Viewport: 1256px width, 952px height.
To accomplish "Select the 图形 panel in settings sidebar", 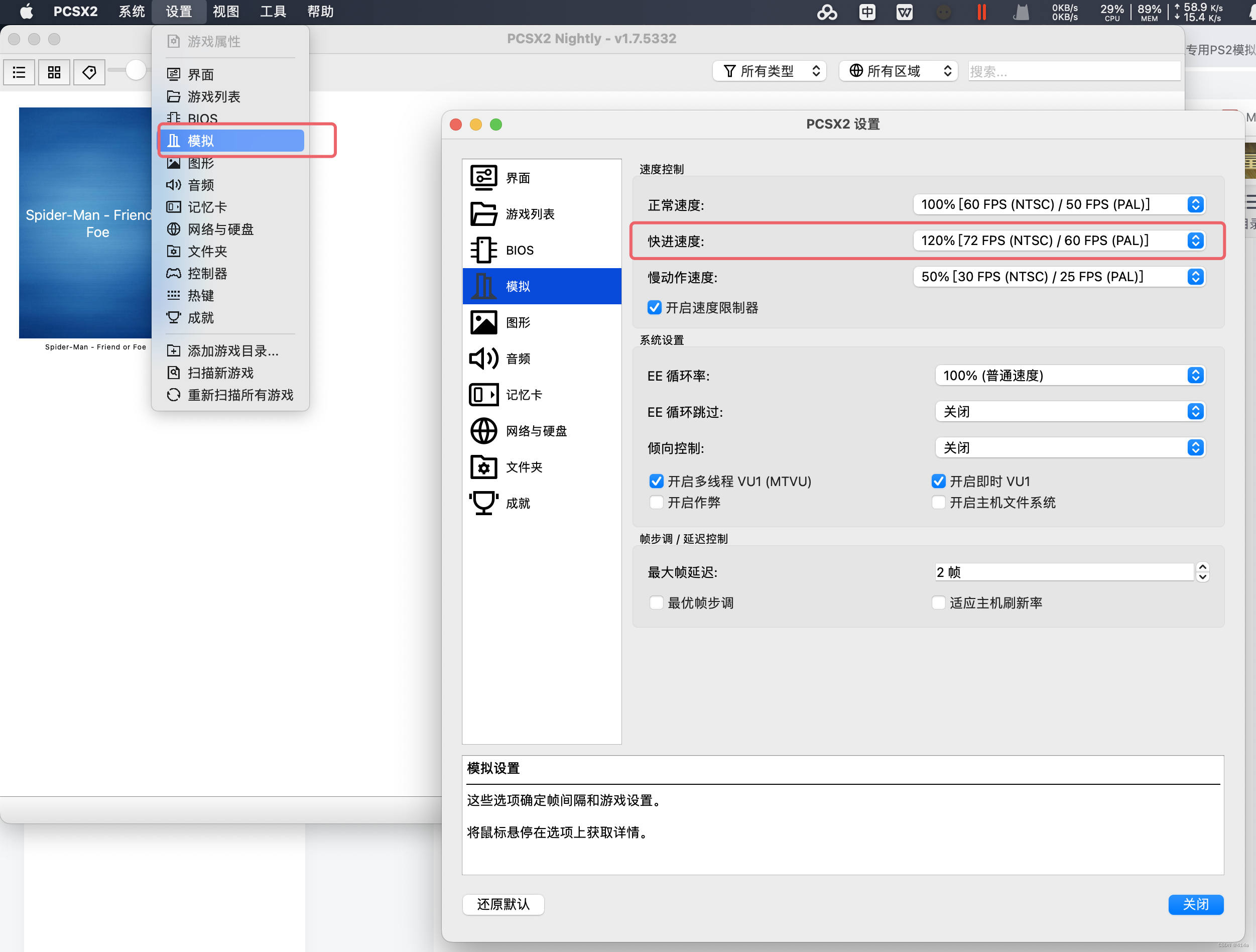I will pyautogui.click(x=517, y=322).
